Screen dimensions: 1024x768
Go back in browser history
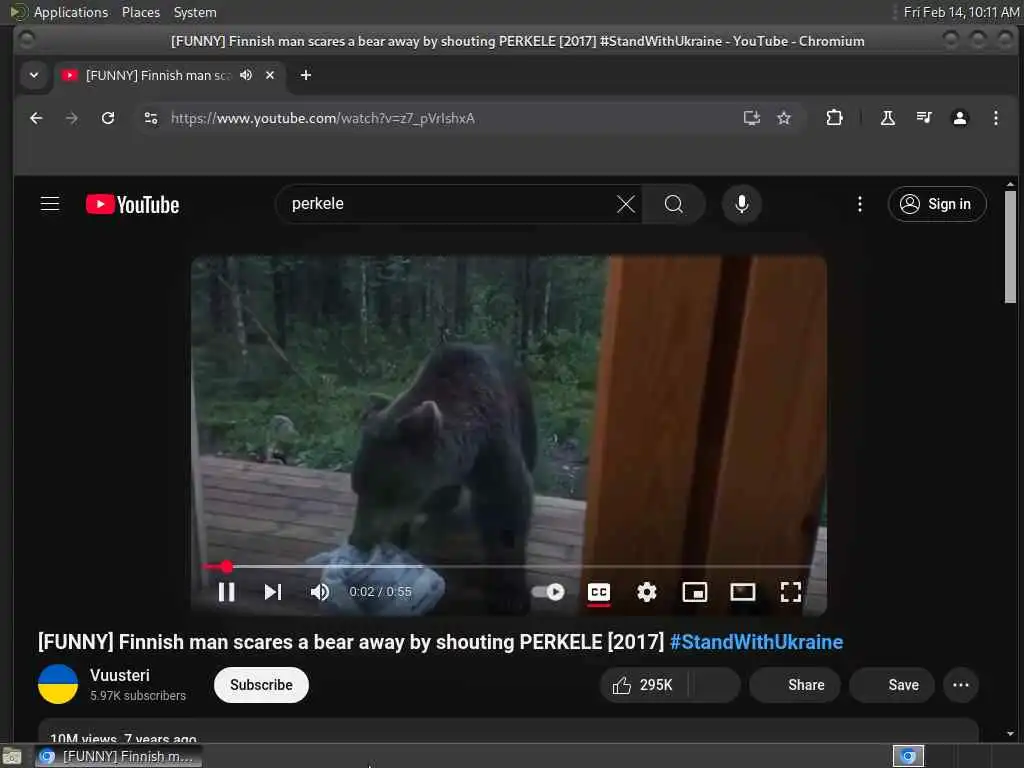click(37, 118)
